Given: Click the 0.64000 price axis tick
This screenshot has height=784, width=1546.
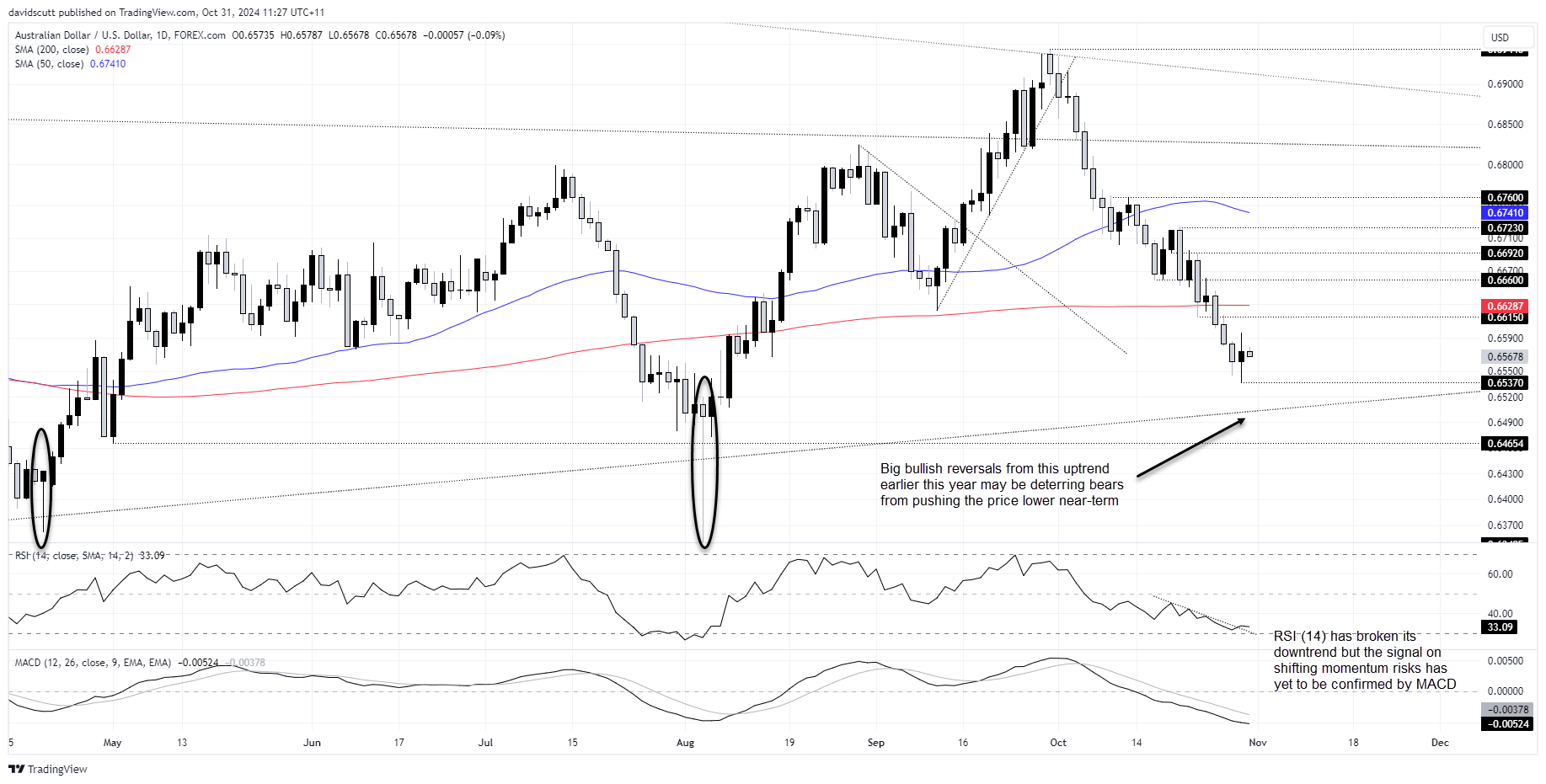Looking at the screenshot, I should 1506,499.
